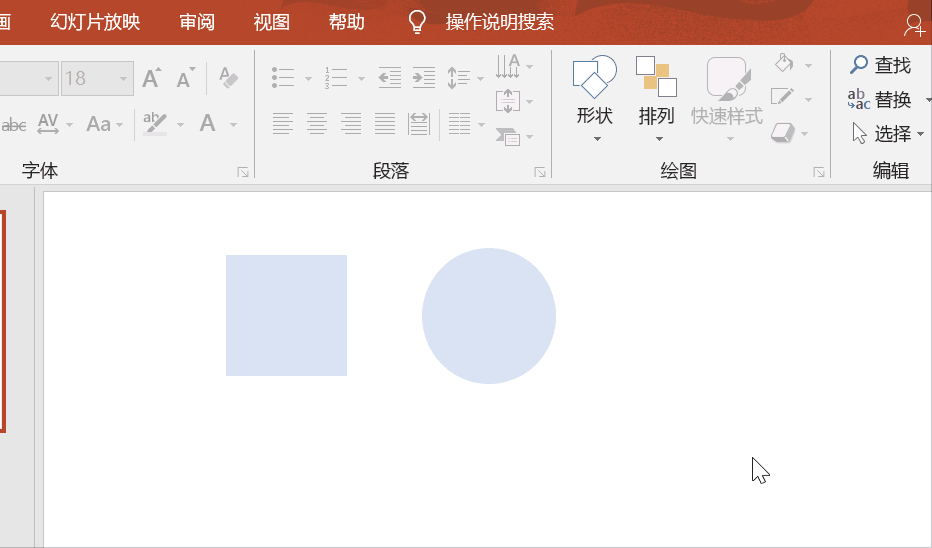Open the 形状 shapes gallery

click(x=594, y=99)
